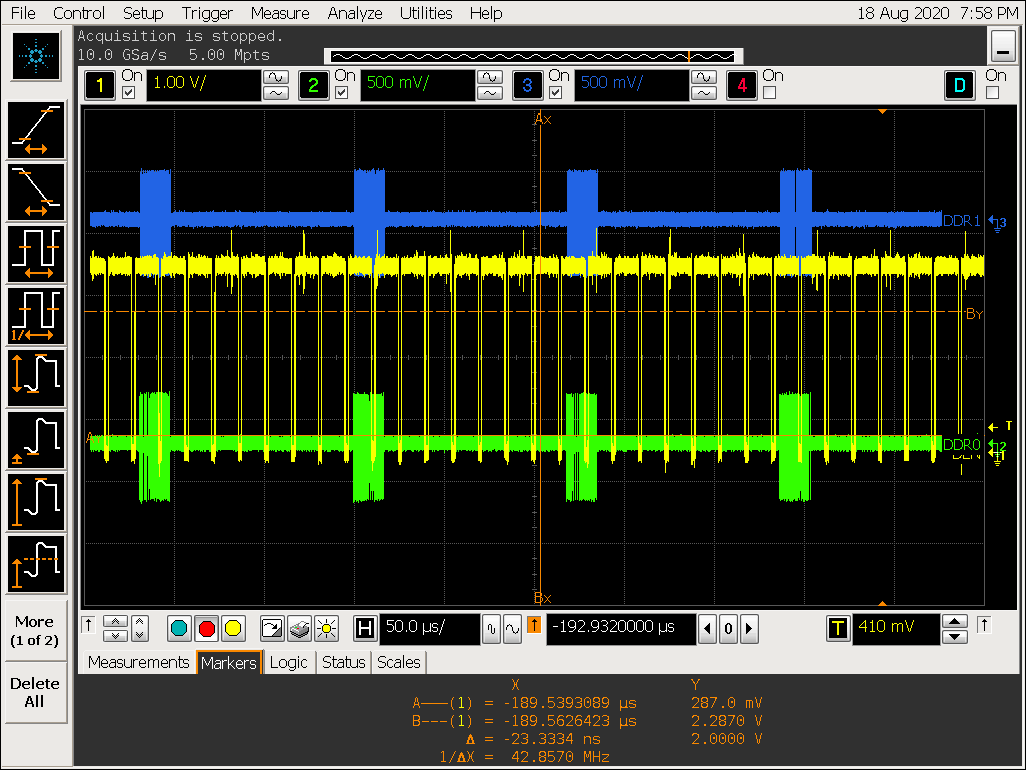1026x770 pixels.
Task: Reset horizontal position to zero
Action: click(728, 629)
